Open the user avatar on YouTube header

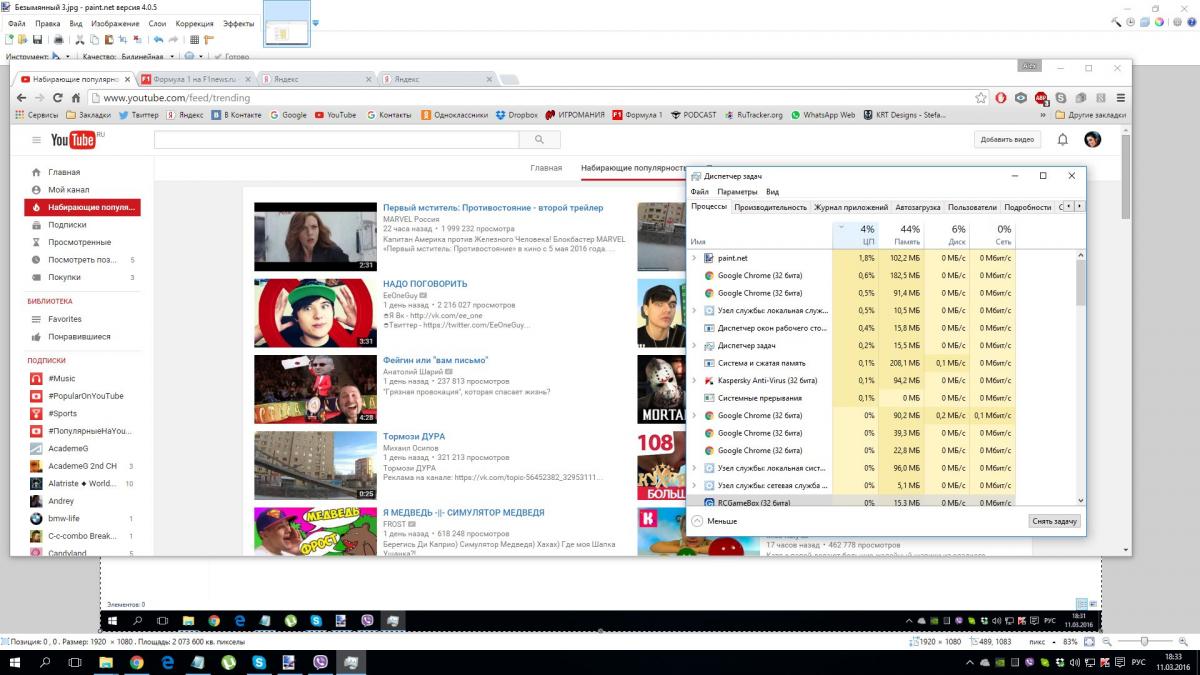pyautogui.click(x=1092, y=139)
